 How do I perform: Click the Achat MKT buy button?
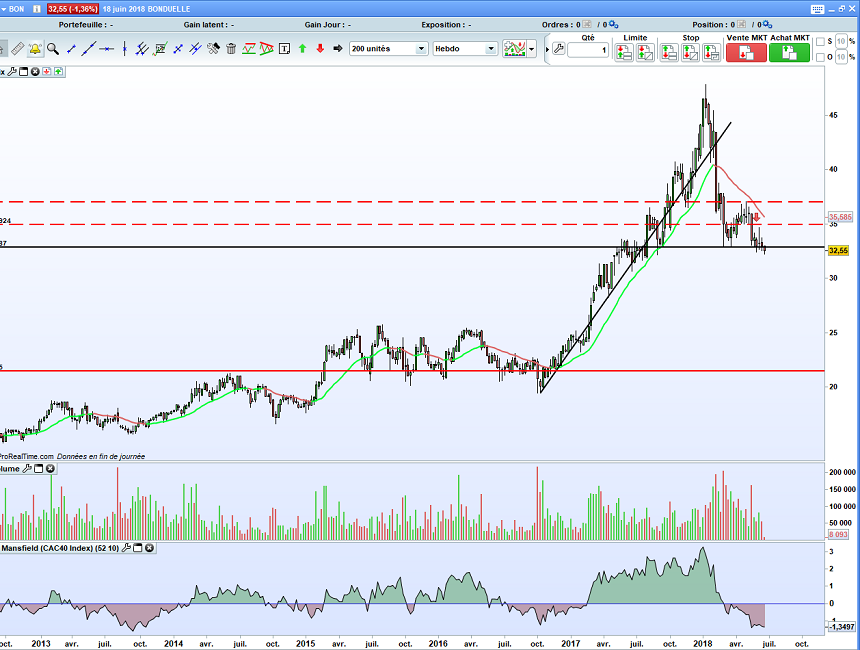789,52
